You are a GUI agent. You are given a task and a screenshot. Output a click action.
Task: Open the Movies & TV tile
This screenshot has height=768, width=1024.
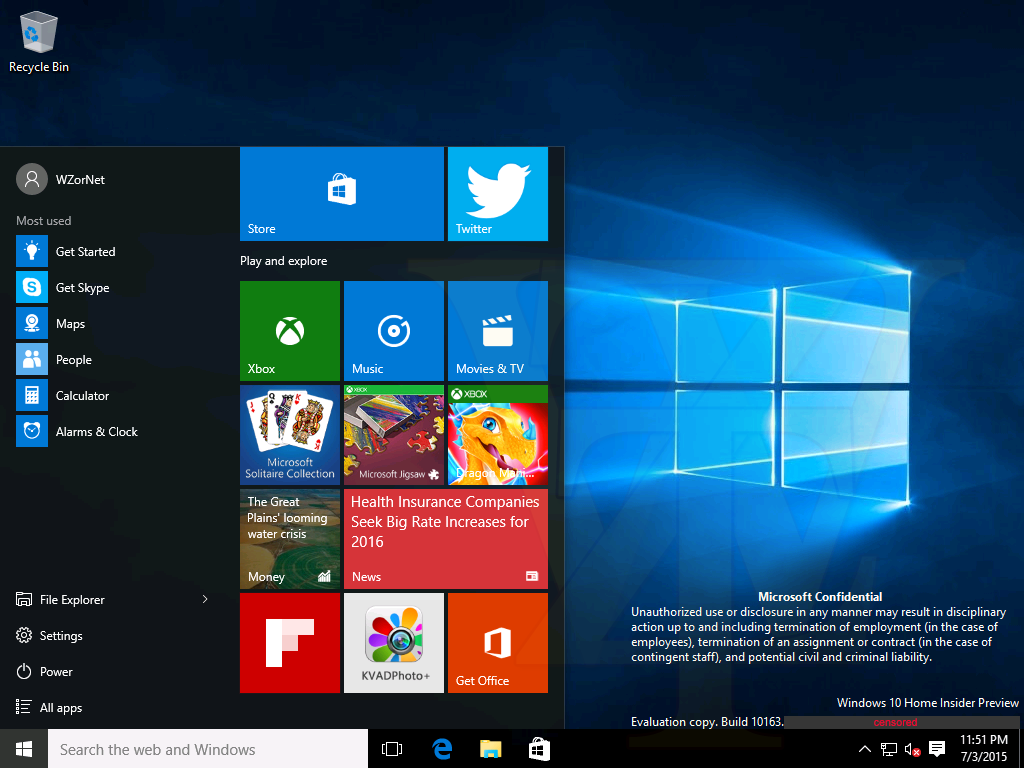[497, 331]
